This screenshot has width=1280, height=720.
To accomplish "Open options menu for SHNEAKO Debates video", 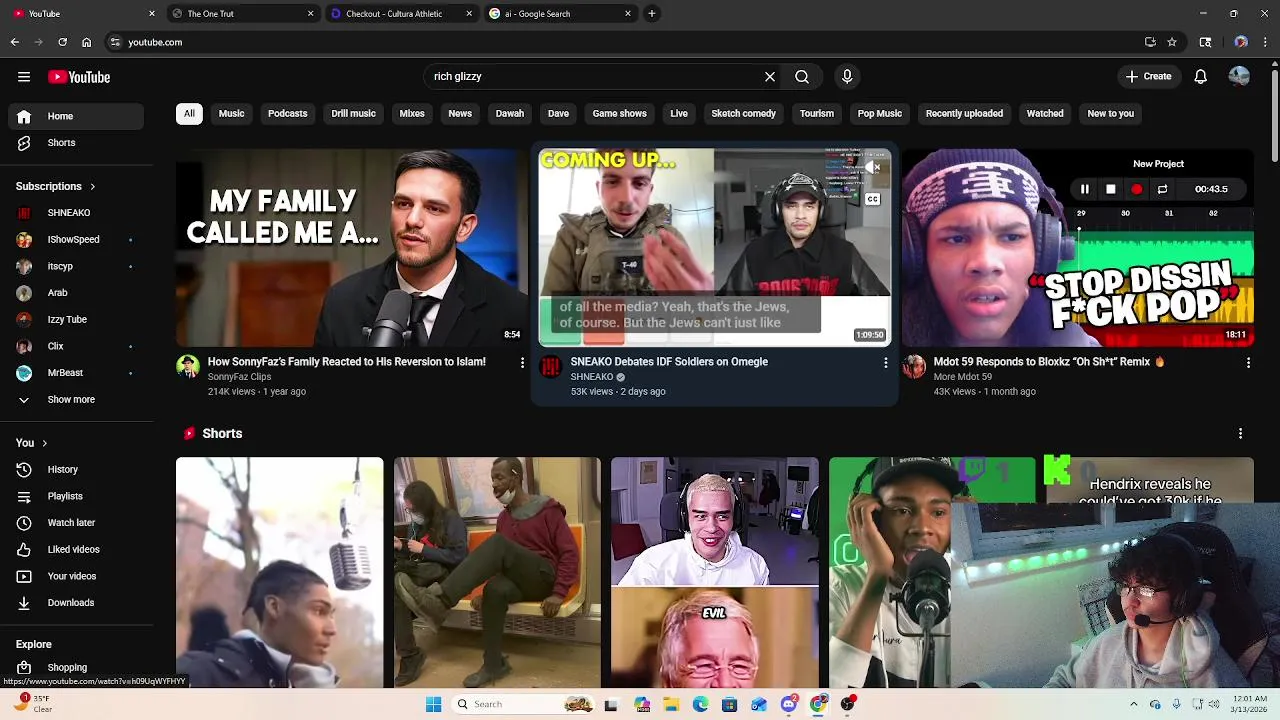I will click(885, 363).
